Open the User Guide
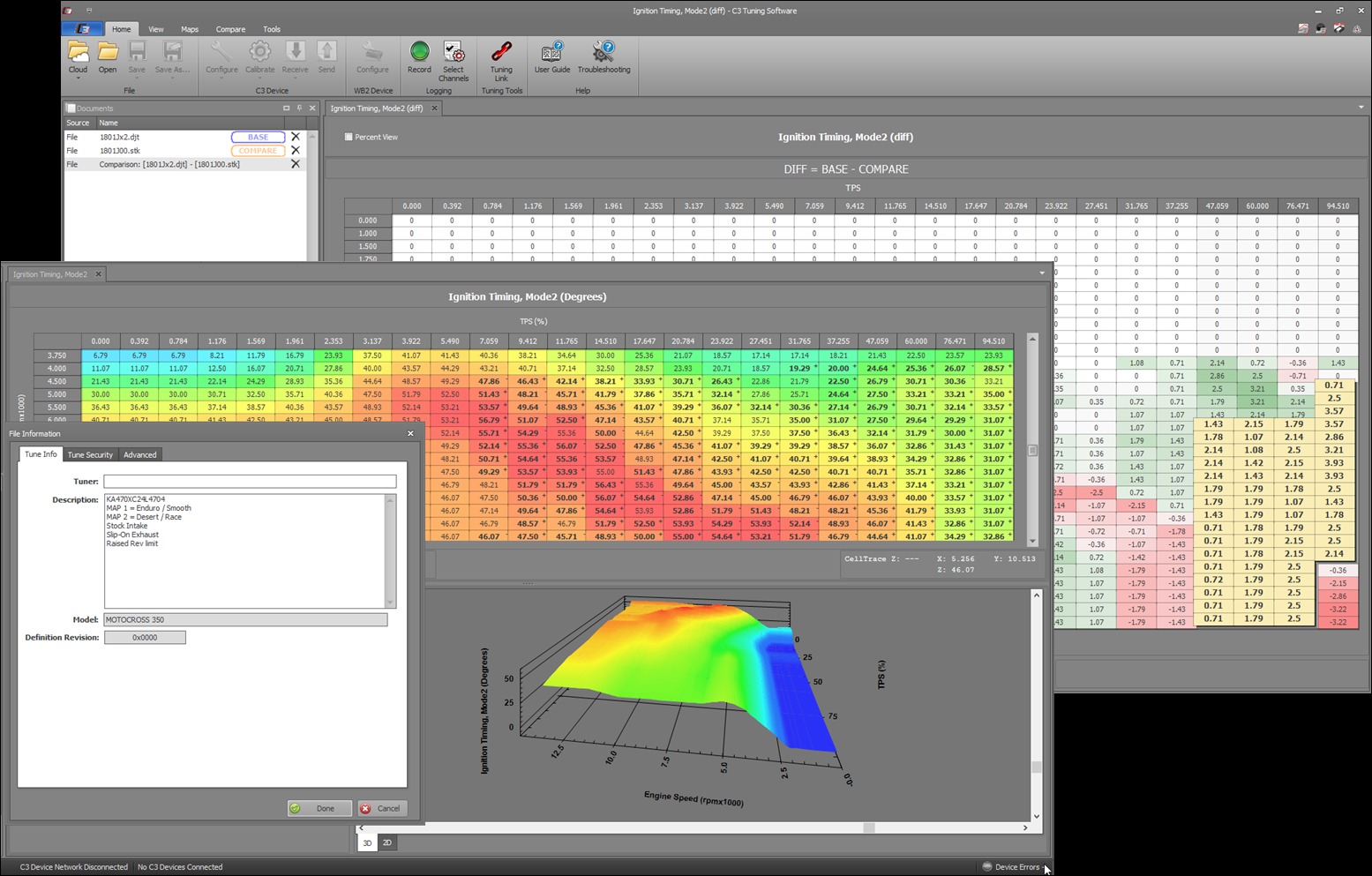Image resolution: width=1372 pixels, height=876 pixels. (552, 52)
